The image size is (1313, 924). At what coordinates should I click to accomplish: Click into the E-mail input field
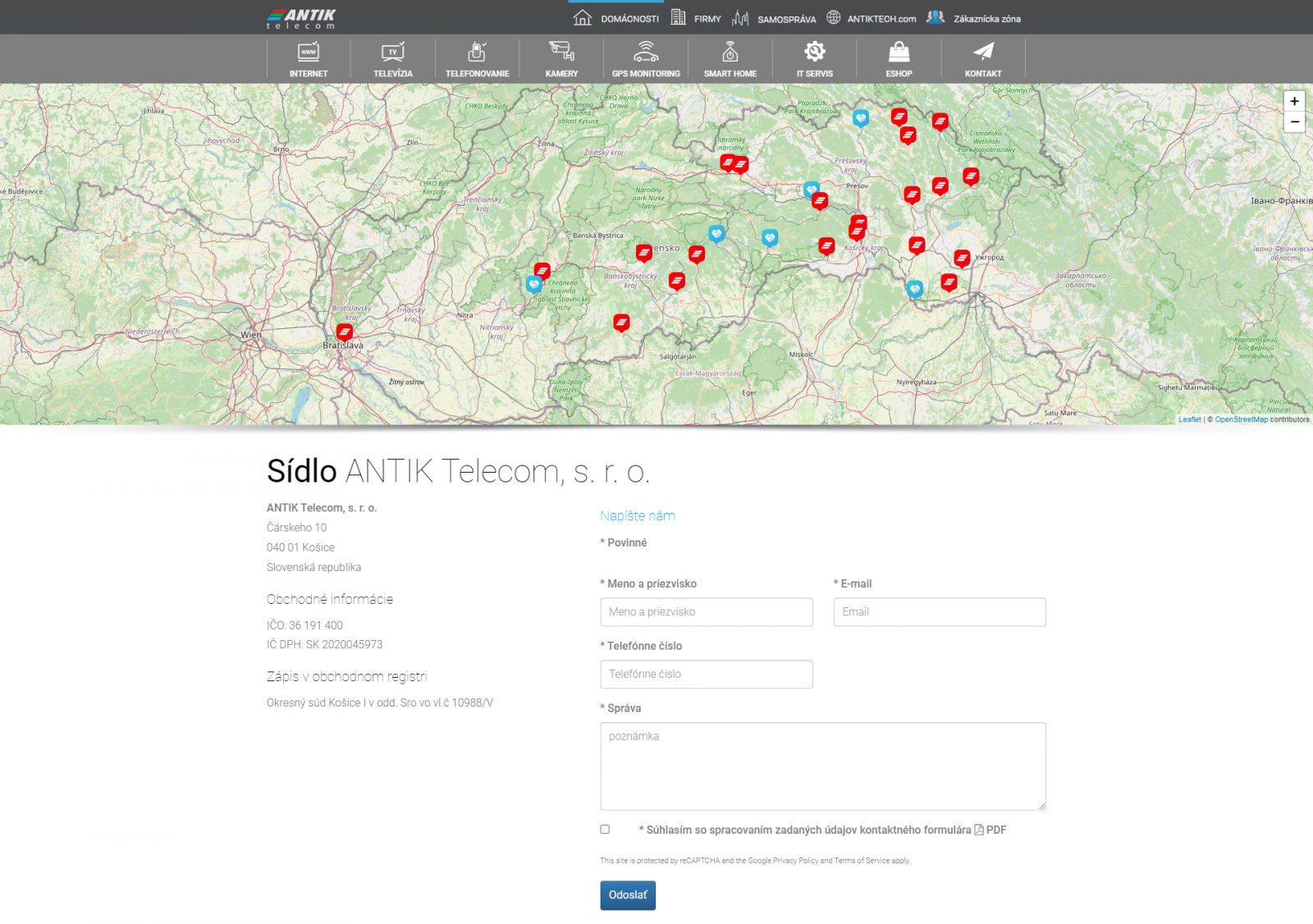pyautogui.click(x=939, y=612)
